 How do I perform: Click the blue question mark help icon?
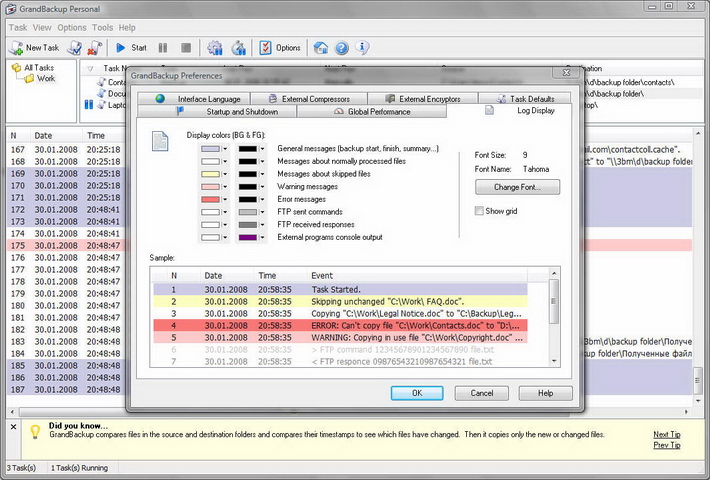(341, 48)
